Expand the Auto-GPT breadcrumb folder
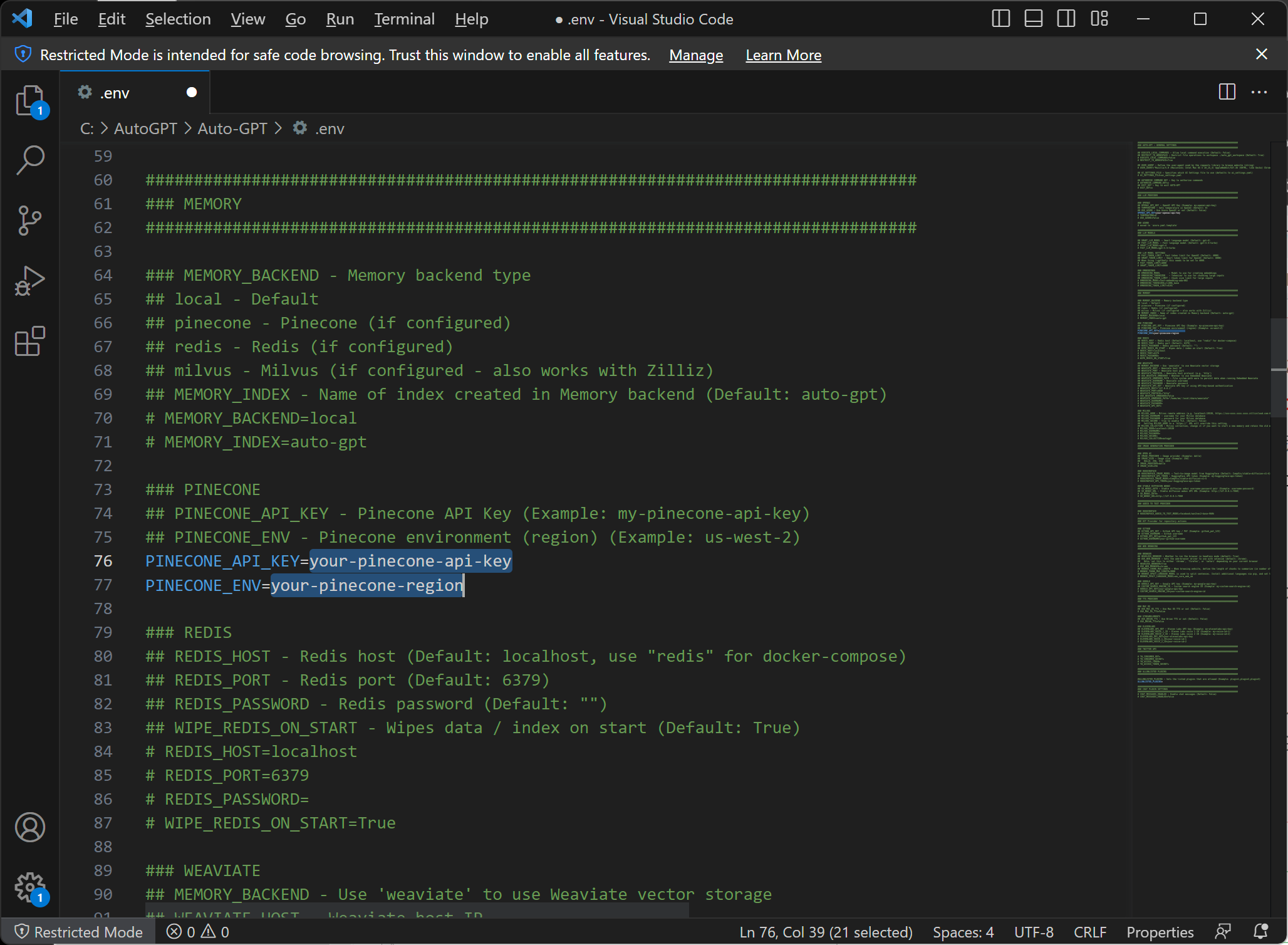Screen dimensions: 1288x945 click(232, 128)
